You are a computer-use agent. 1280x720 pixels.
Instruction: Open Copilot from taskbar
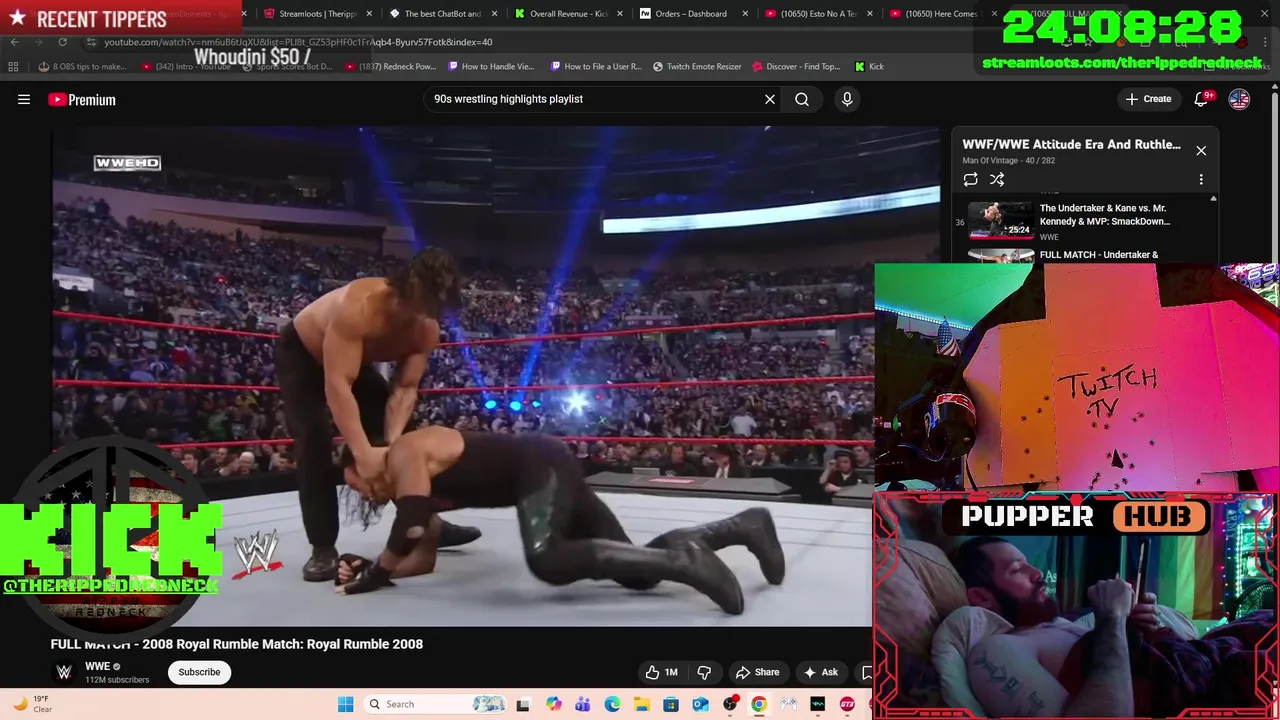pos(554,704)
